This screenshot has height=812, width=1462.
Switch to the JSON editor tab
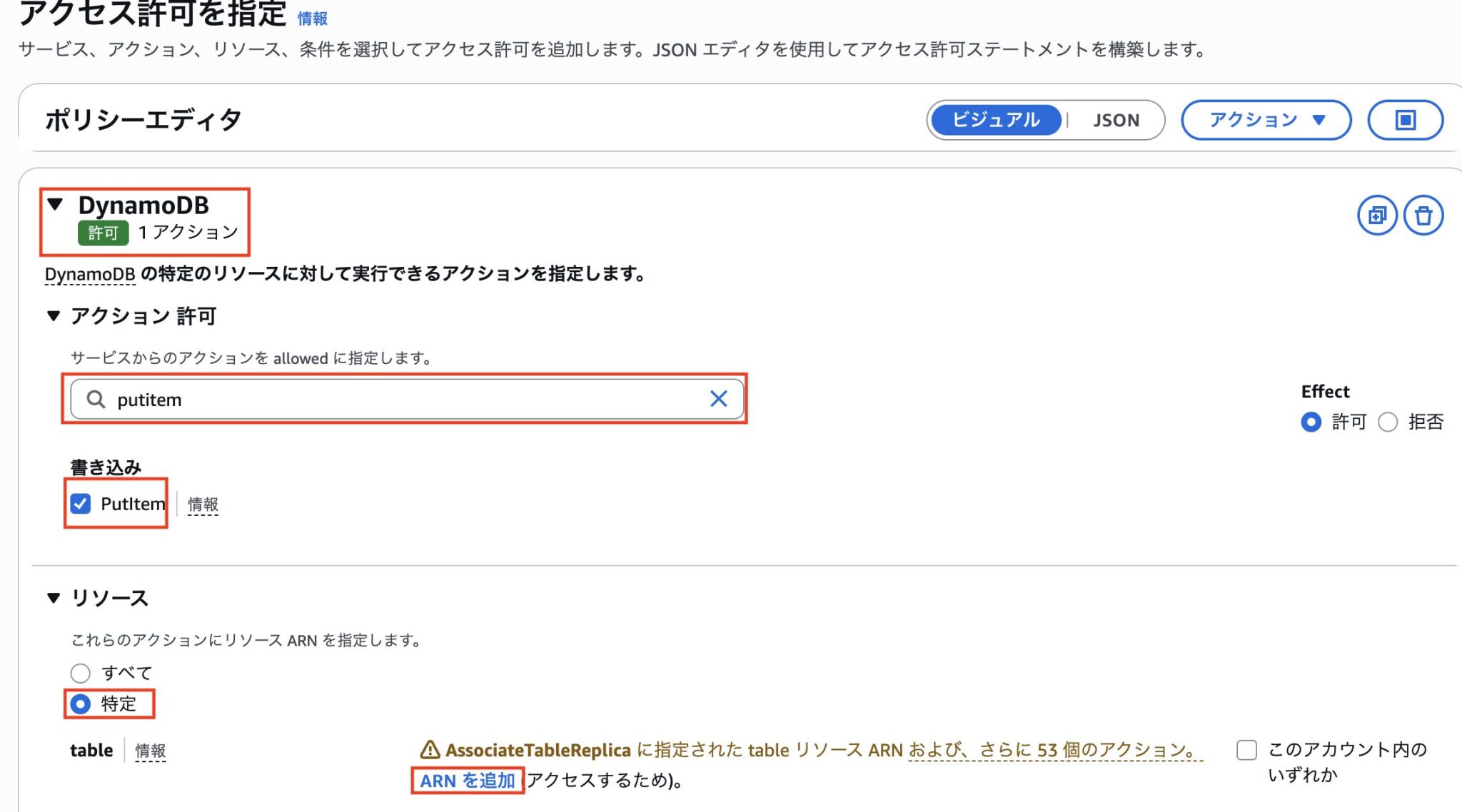(1116, 120)
